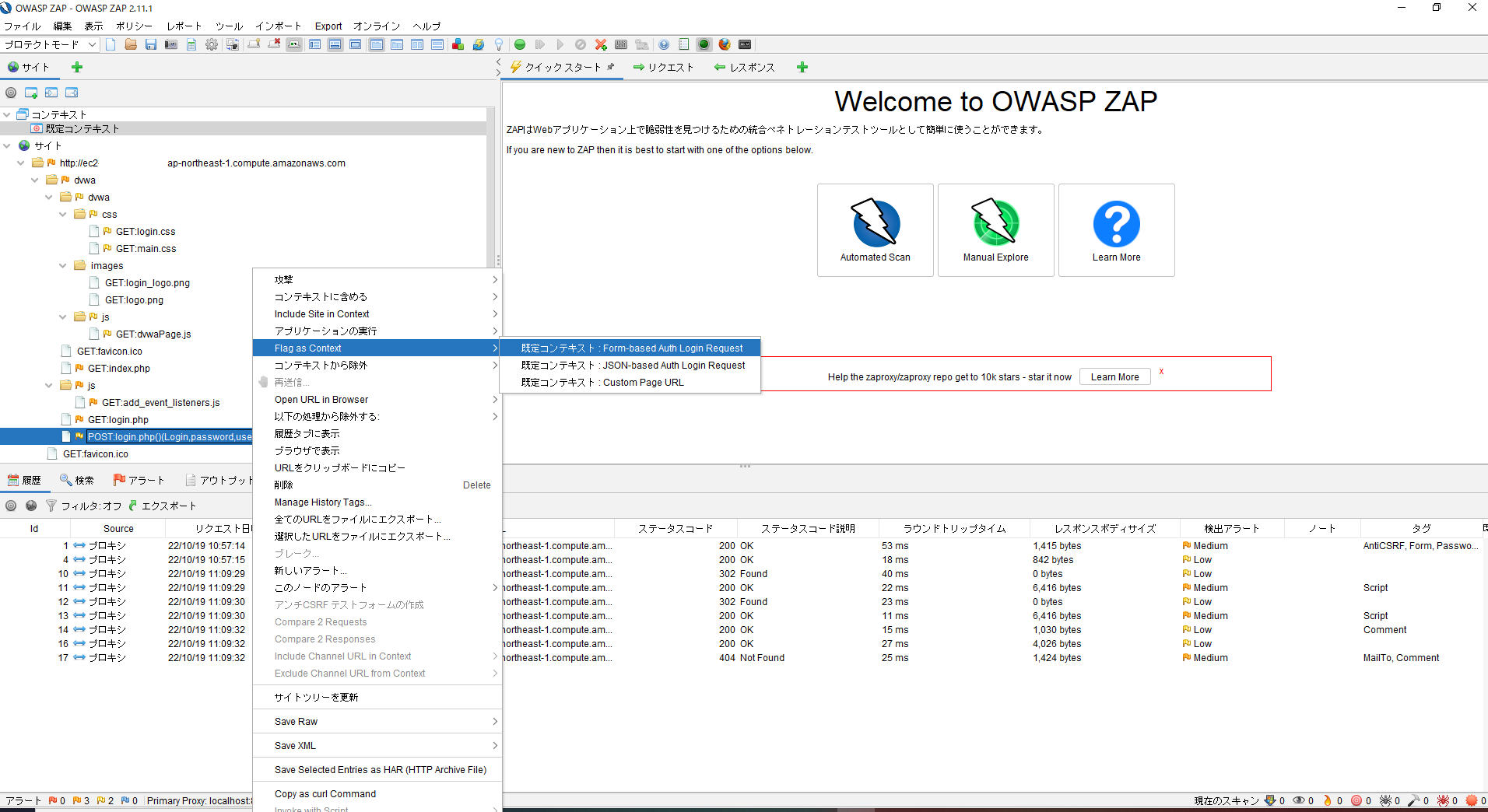This screenshot has width=1488, height=812.
Task: Click the Manual Explore button
Action: pos(995,230)
